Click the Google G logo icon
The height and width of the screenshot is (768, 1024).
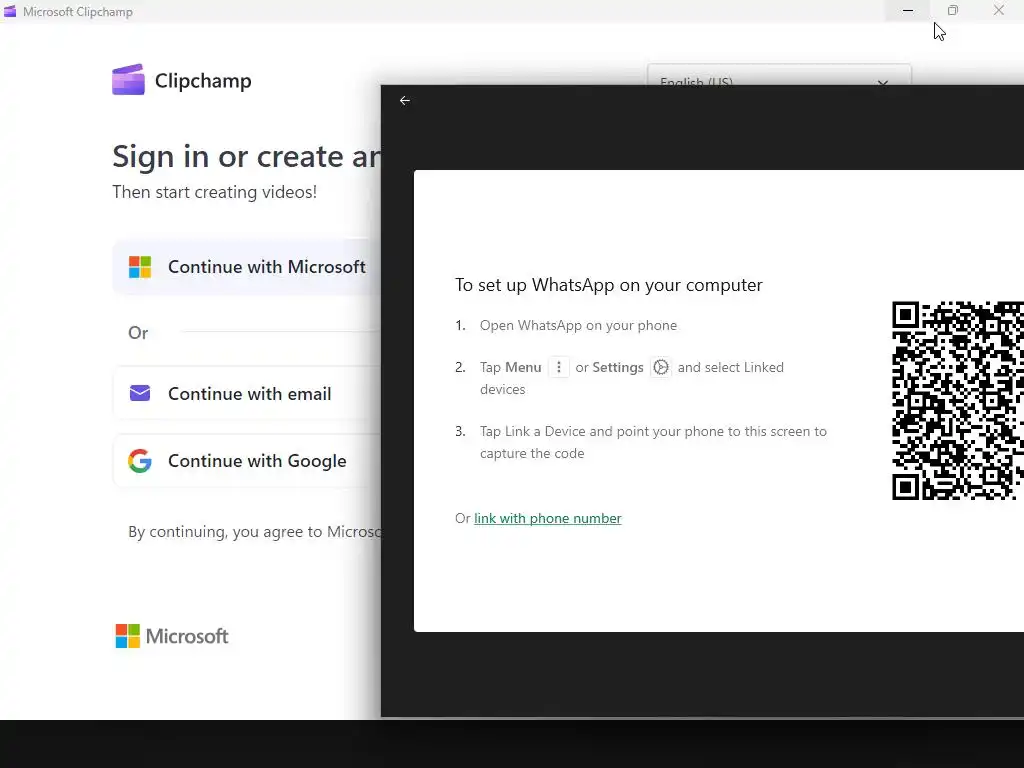tap(140, 461)
